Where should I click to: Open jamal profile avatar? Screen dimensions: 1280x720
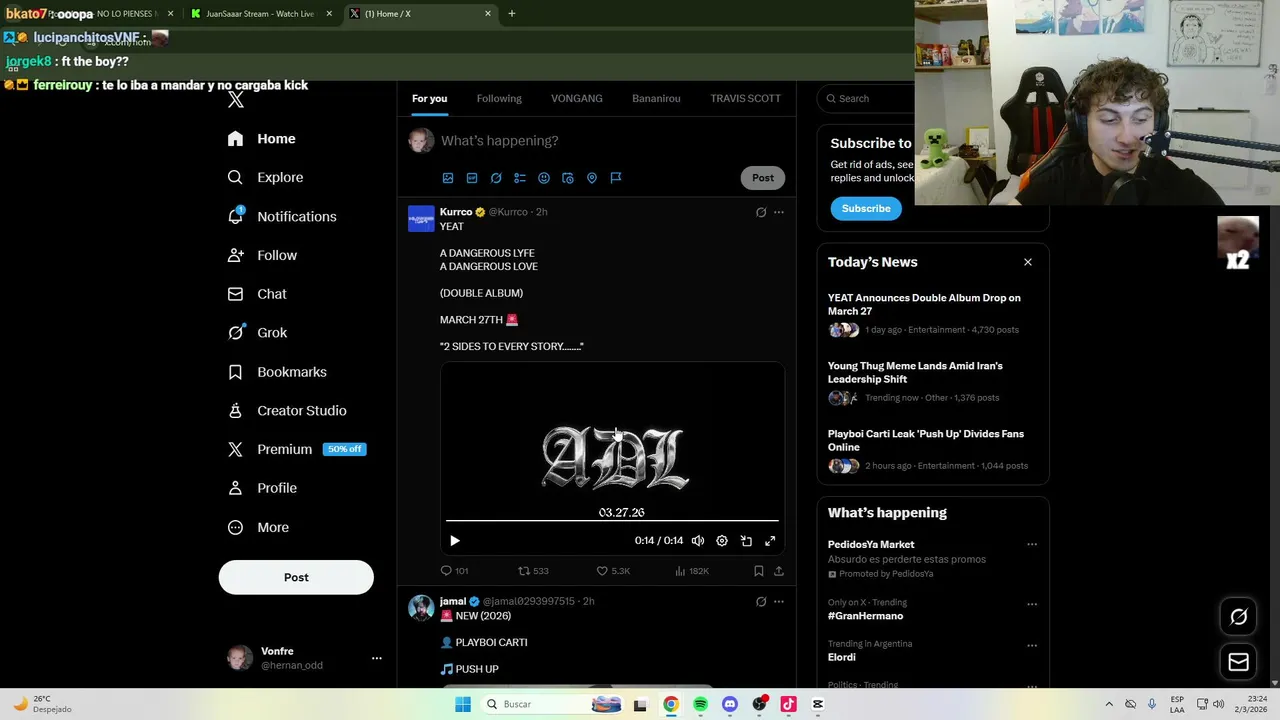[421, 608]
